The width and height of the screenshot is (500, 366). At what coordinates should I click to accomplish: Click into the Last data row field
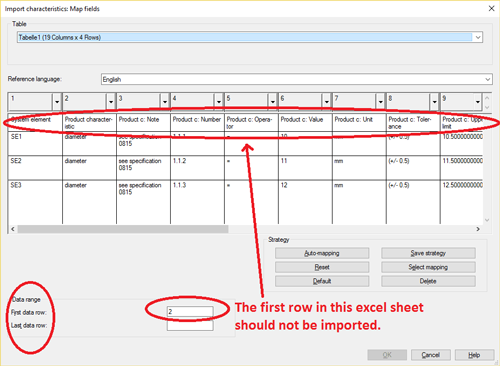[x=190, y=325]
